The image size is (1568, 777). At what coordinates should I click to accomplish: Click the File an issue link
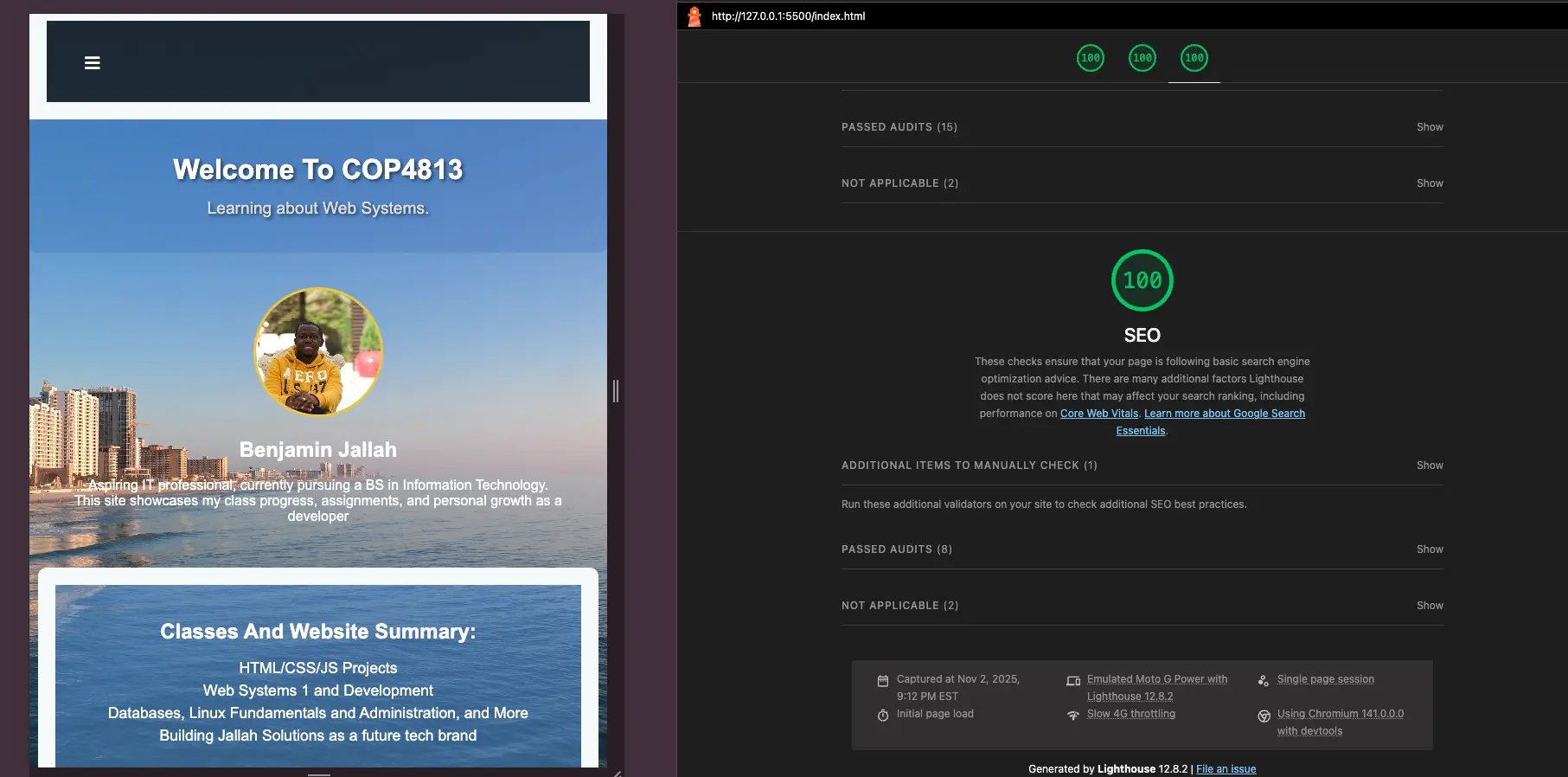click(1226, 769)
